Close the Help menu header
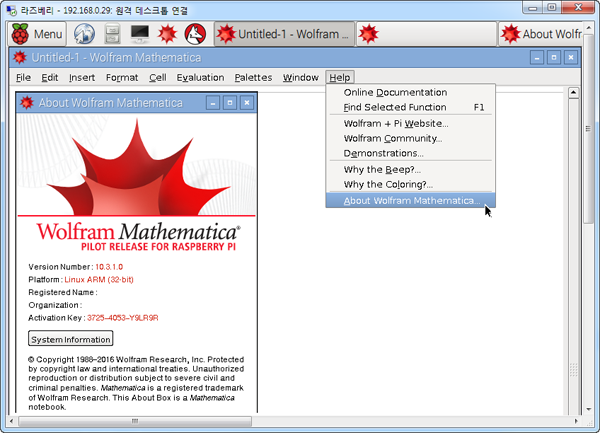The width and height of the screenshot is (600, 433). [x=340, y=78]
